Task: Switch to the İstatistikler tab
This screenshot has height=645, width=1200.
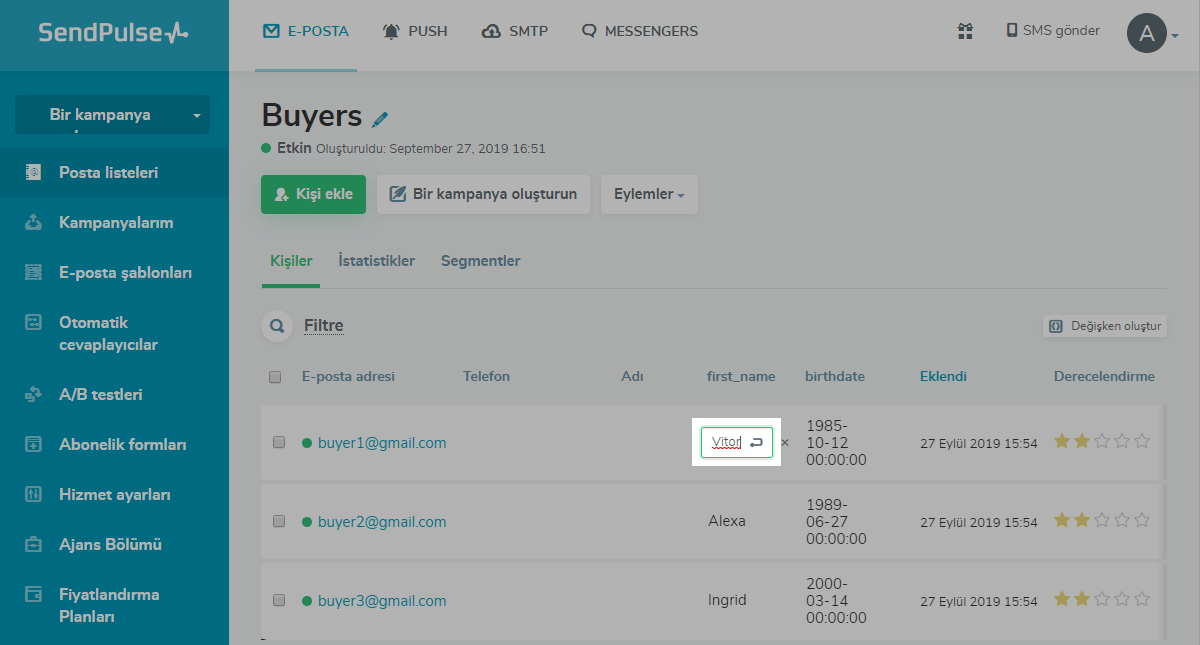Action: pyautogui.click(x=376, y=261)
